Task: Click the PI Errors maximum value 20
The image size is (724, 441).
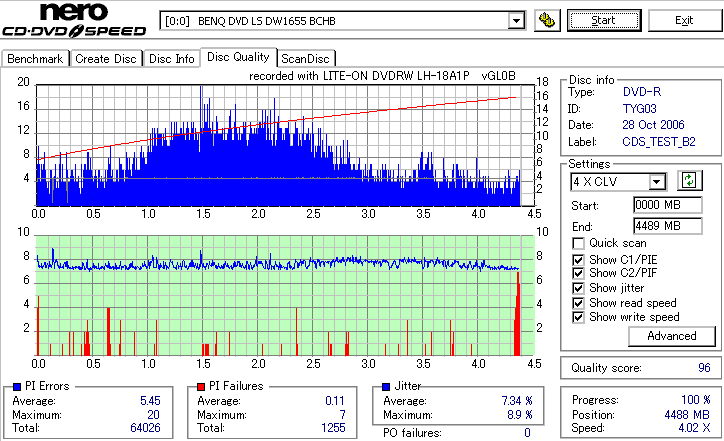Action: (153, 415)
